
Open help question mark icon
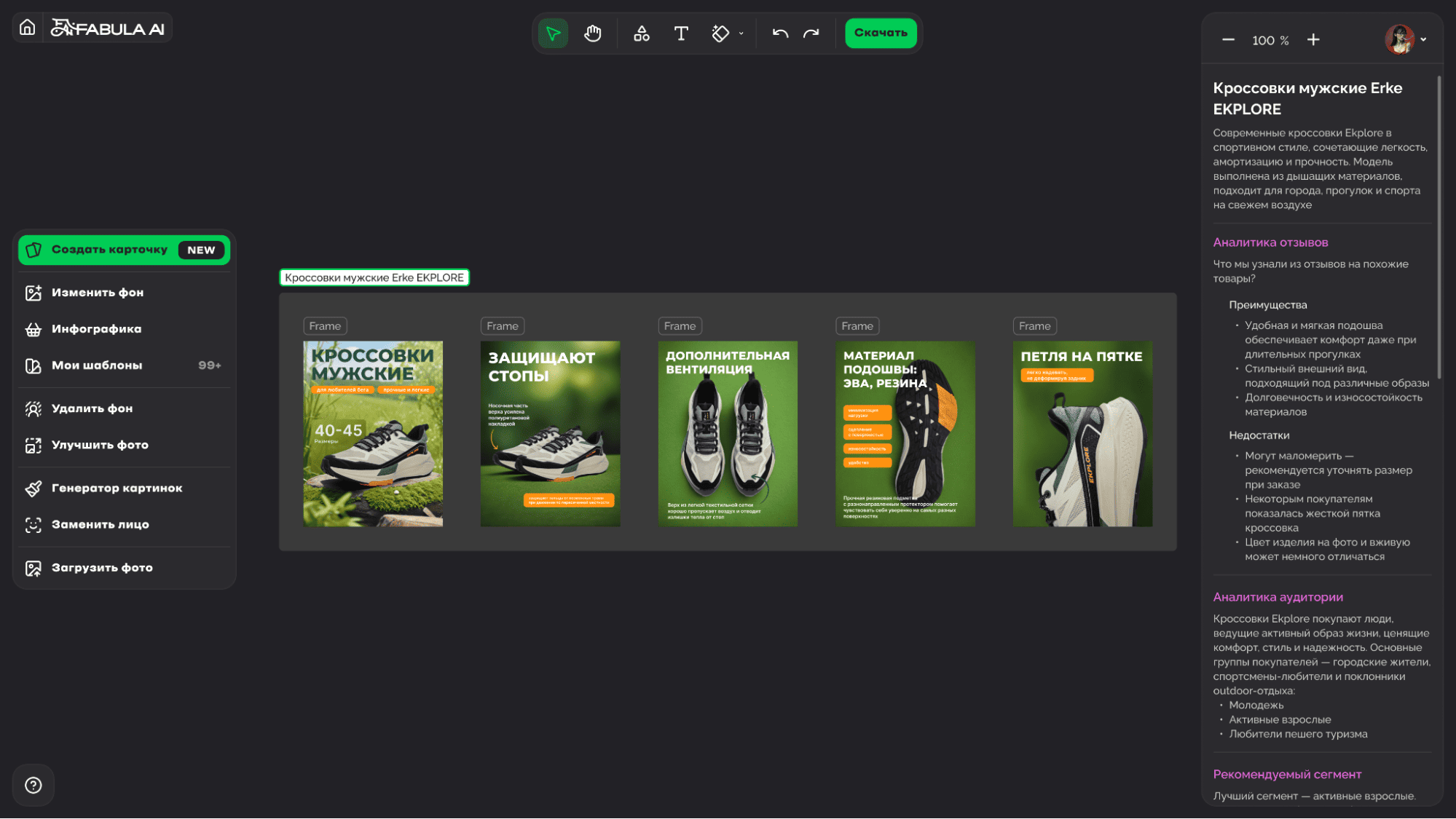pyautogui.click(x=34, y=785)
